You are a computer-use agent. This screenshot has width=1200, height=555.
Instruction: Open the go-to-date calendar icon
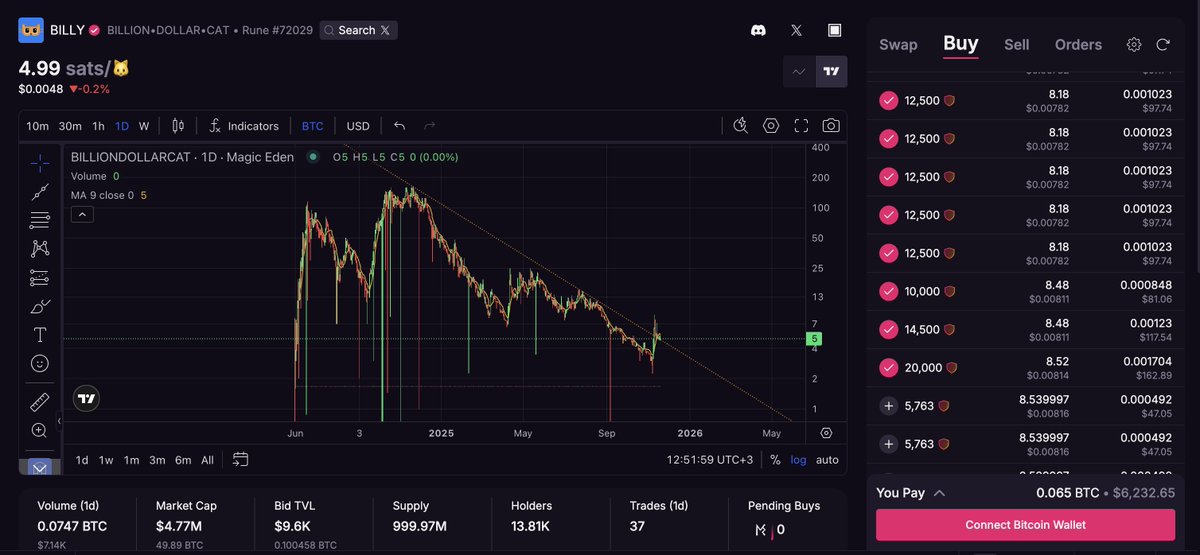point(241,460)
